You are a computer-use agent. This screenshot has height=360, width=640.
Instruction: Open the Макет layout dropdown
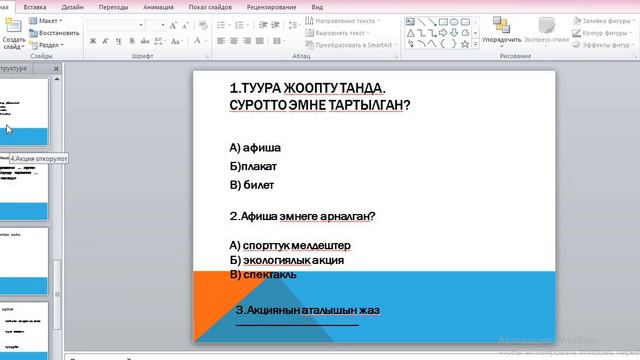[46, 21]
